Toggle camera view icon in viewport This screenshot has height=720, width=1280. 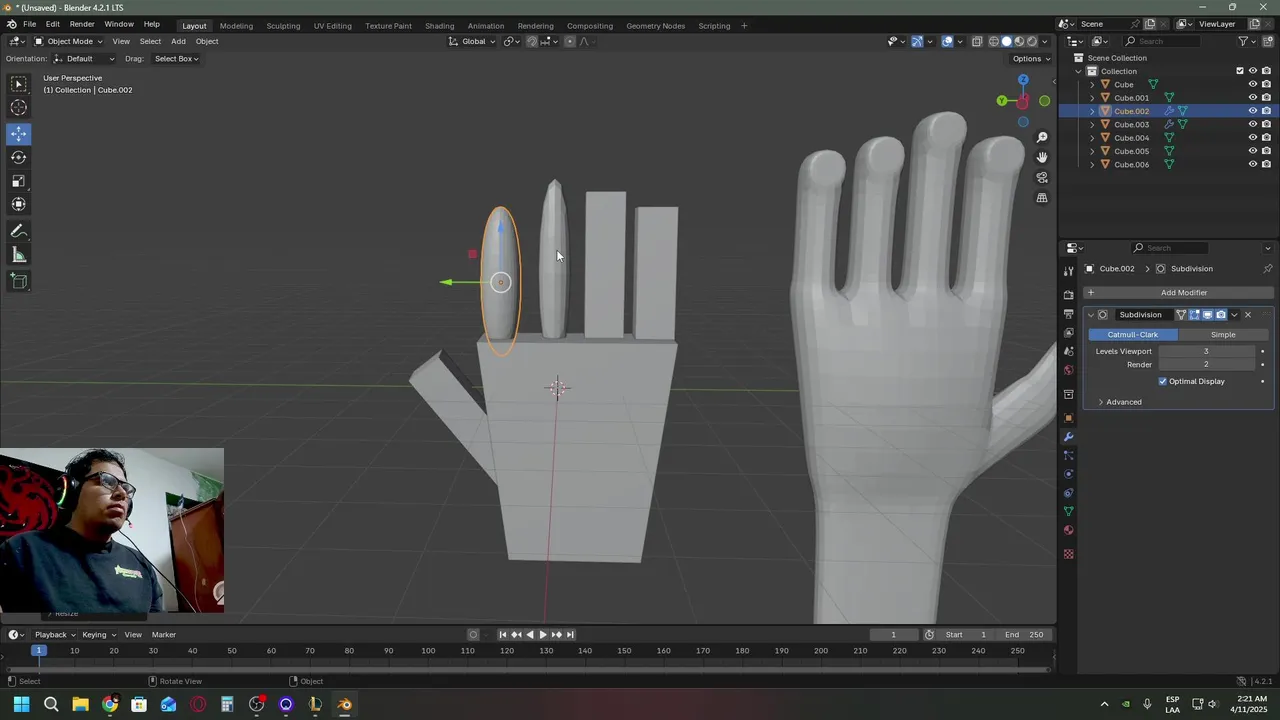pyautogui.click(x=1042, y=177)
